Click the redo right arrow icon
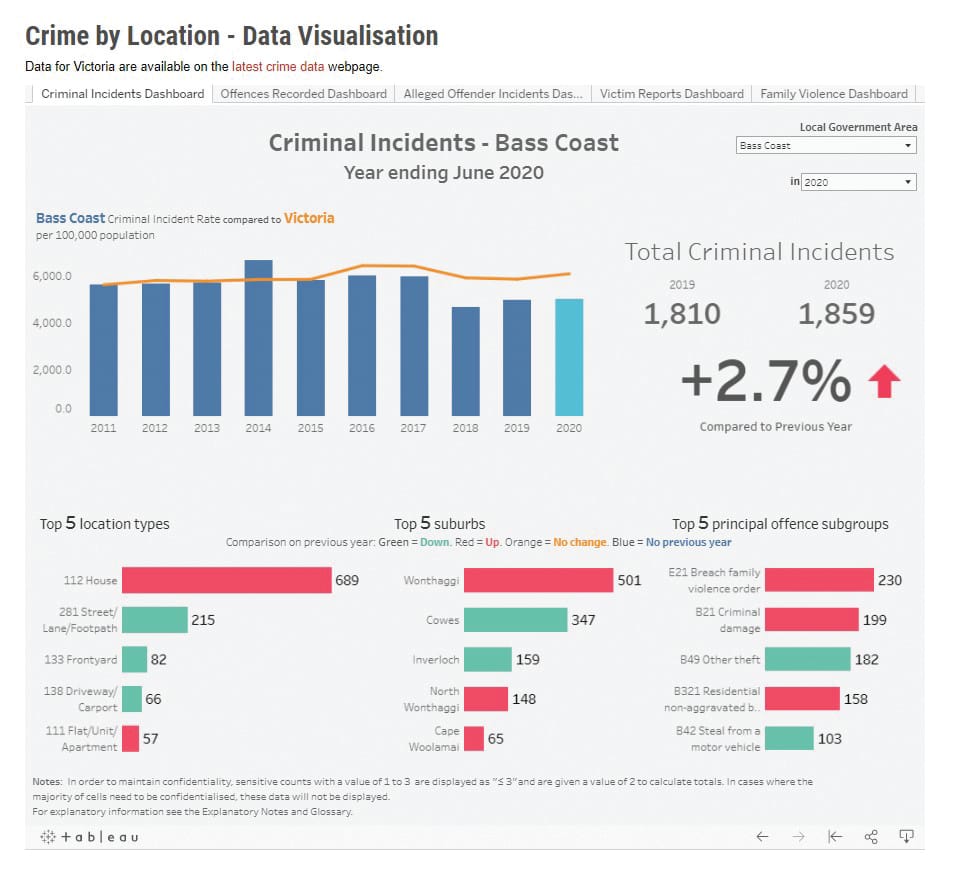The image size is (965, 887). (x=798, y=836)
